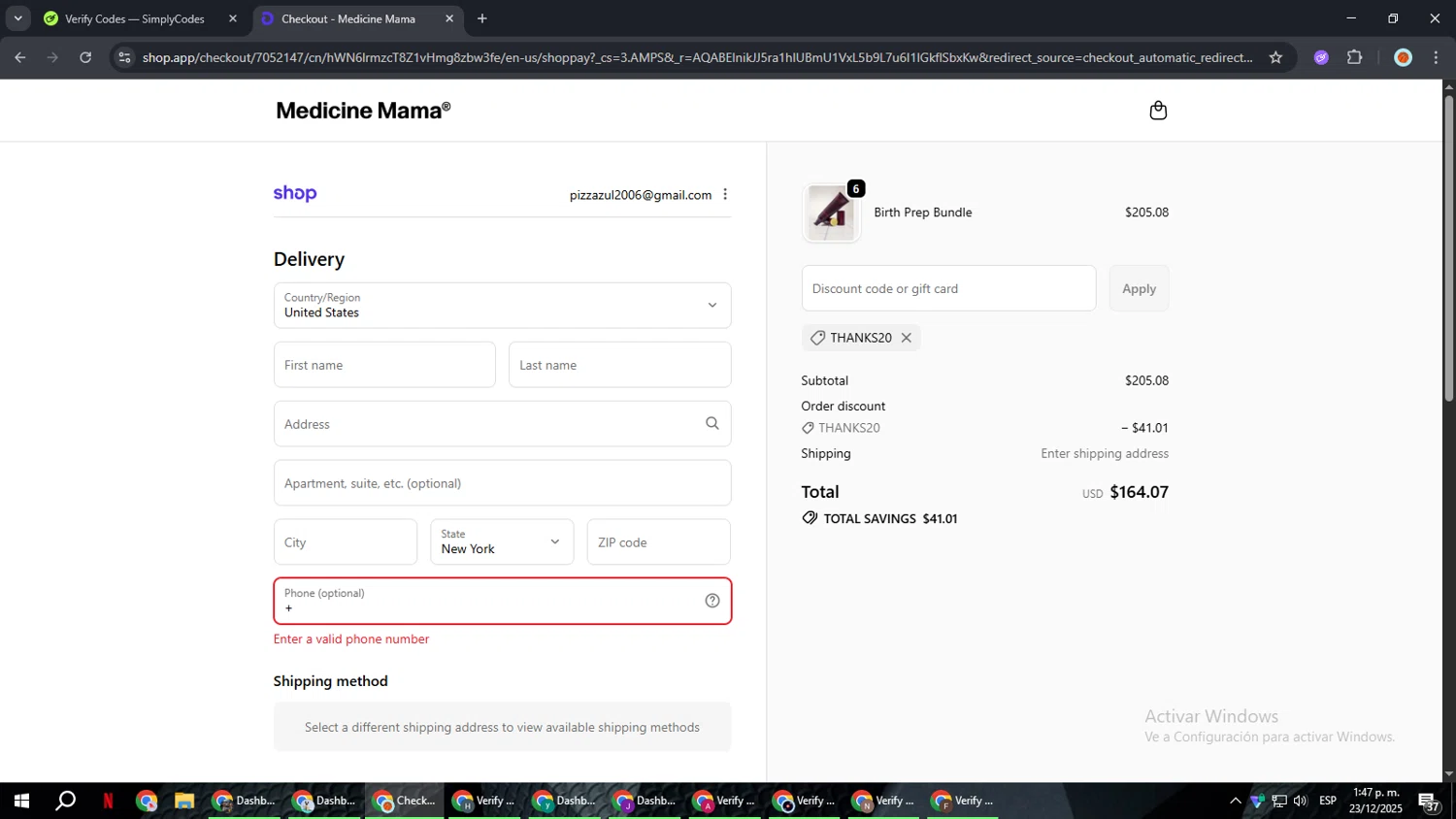Reload the checkout page
This screenshot has height=819, width=1456.
click(x=85, y=57)
